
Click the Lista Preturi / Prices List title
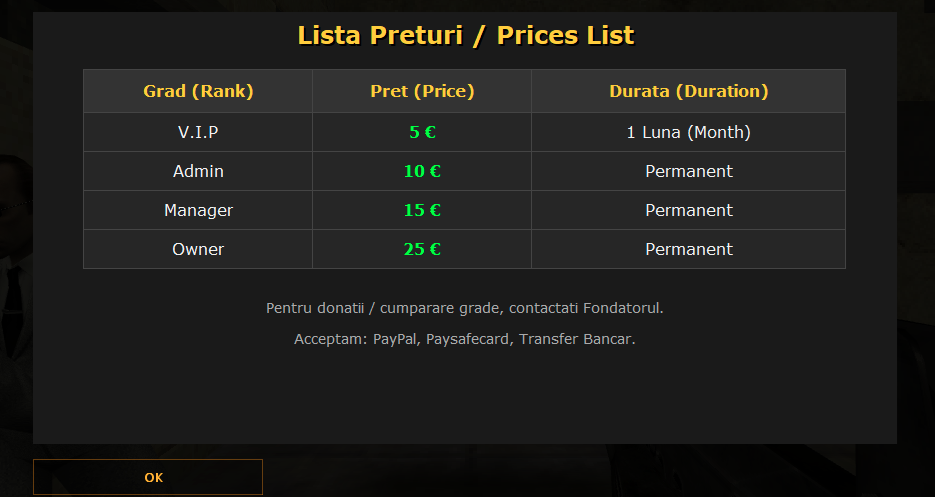(x=466, y=35)
